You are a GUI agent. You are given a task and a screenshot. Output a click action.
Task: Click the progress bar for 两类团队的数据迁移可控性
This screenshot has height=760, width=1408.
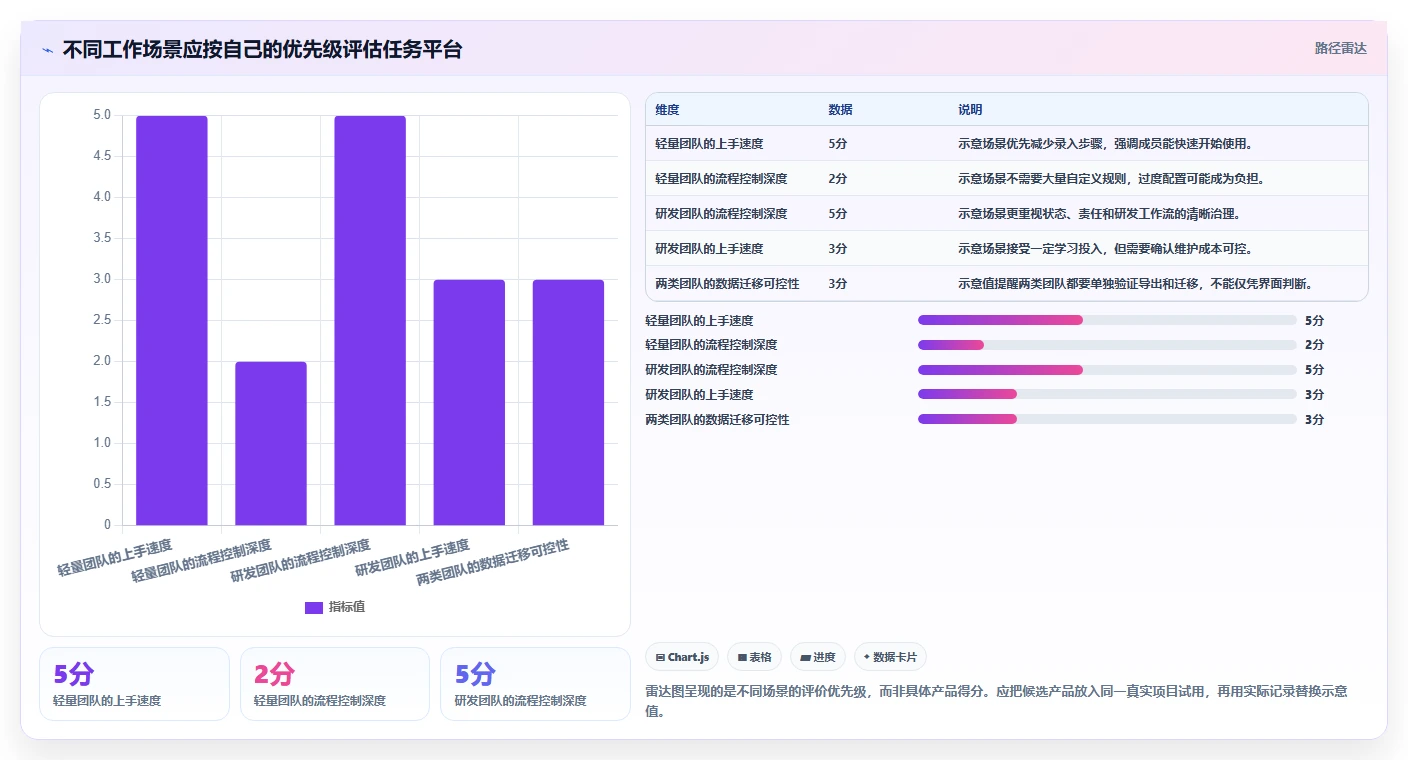(1107, 419)
